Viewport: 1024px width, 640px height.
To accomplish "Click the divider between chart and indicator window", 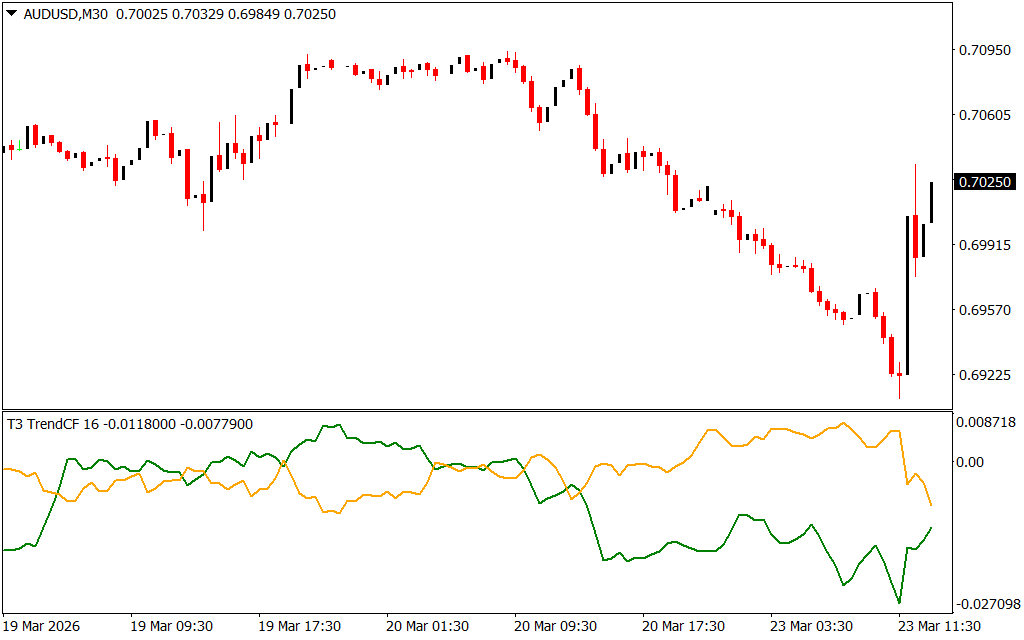I will pyautogui.click(x=478, y=410).
